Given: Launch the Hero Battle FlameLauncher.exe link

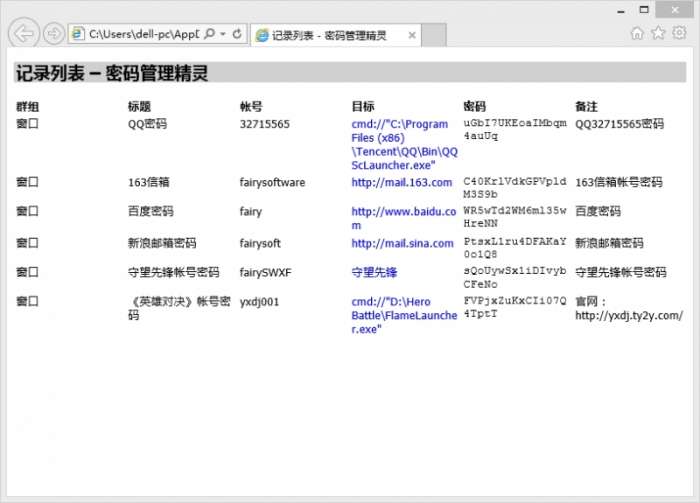Looking at the screenshot, I should 404,315.
